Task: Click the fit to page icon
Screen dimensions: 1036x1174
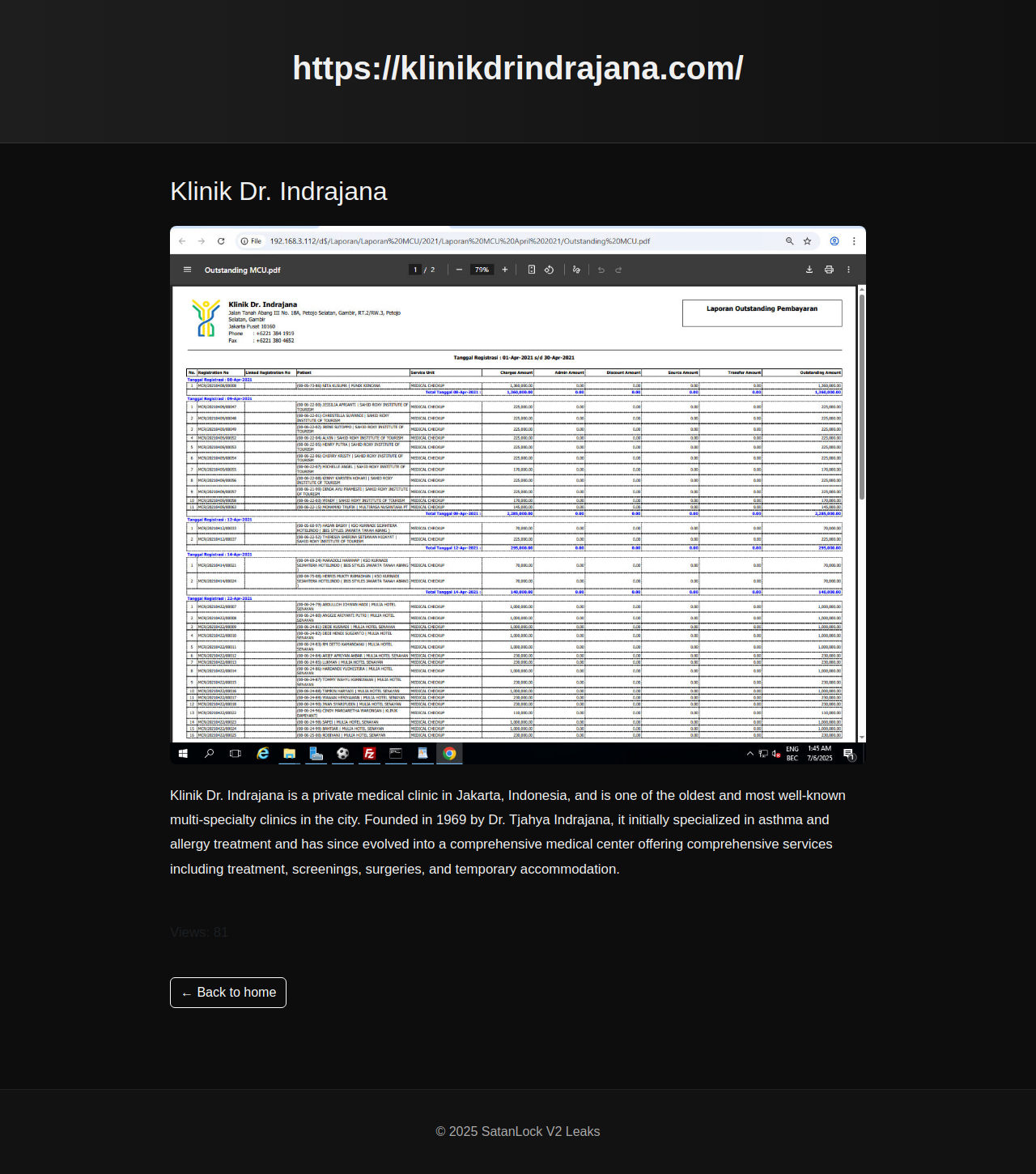Action: coord(532,270)
